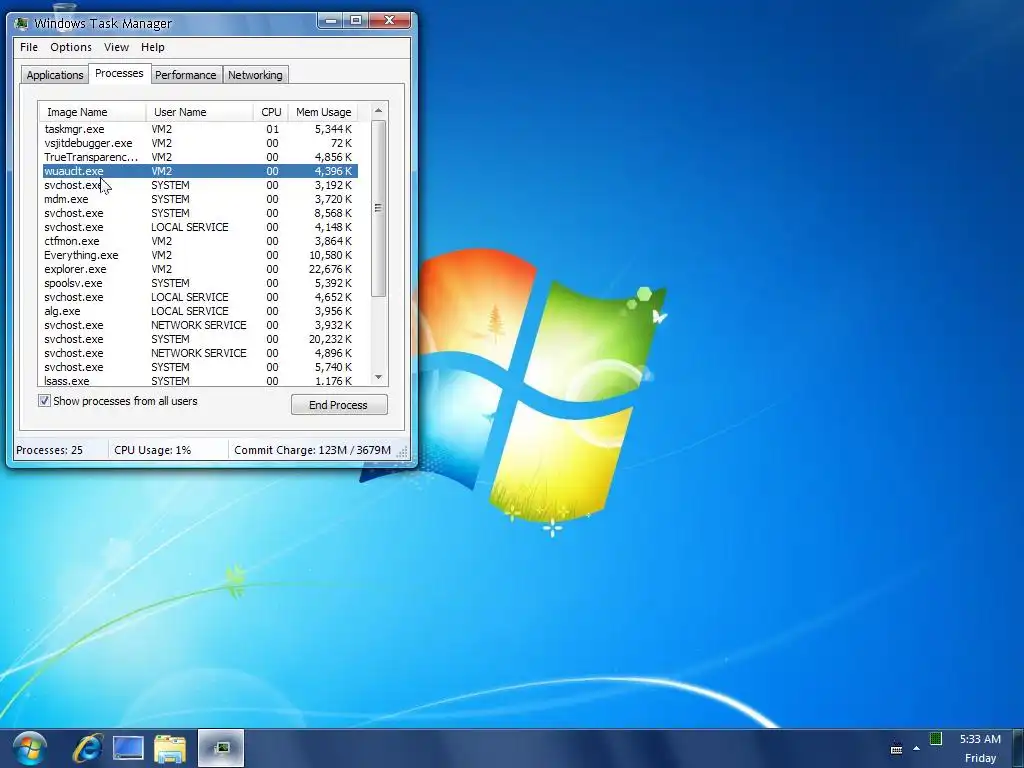Select the mdm.exe process

click(200, 199)
